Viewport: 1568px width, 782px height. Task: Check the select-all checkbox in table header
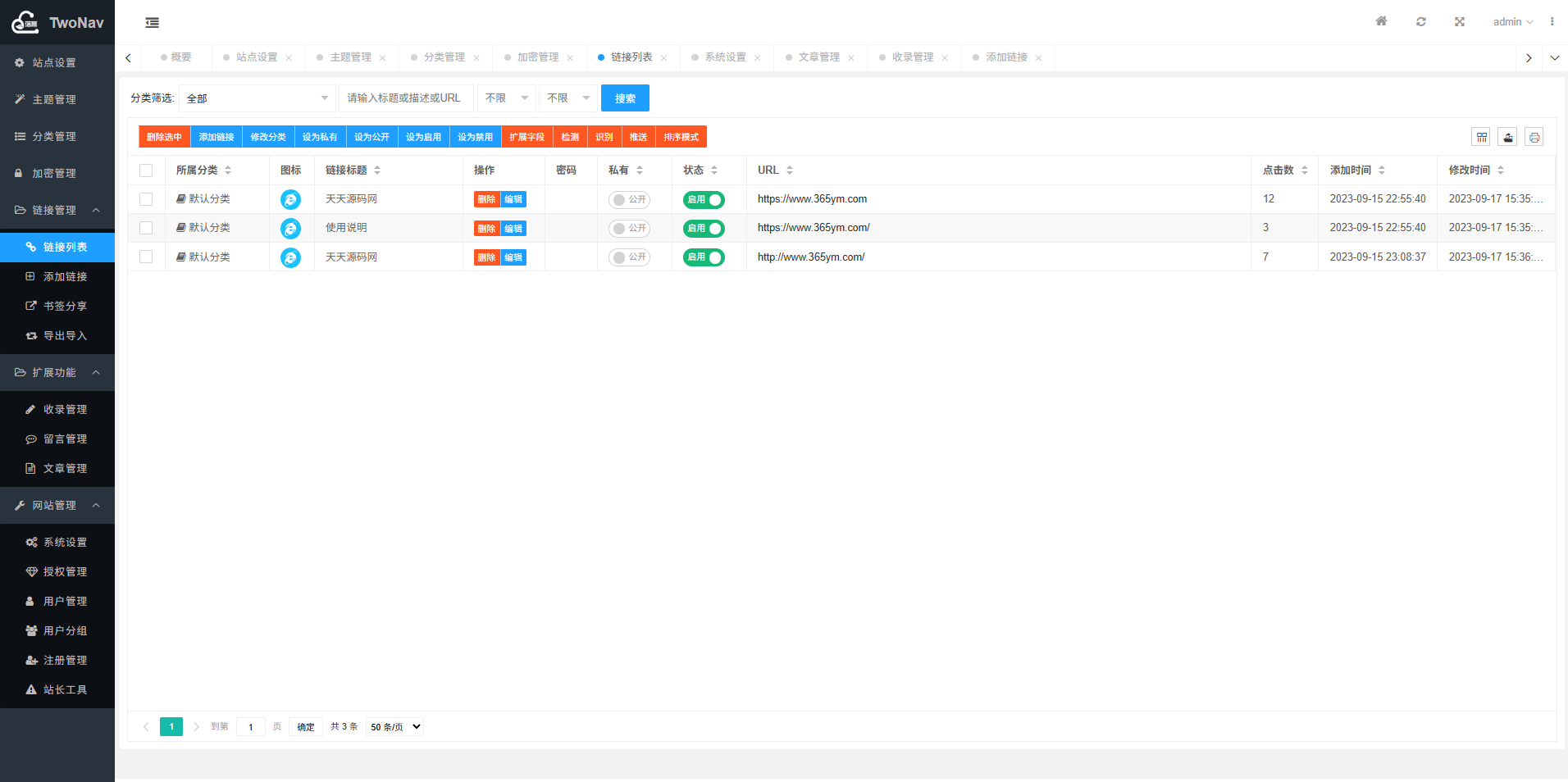pyautogui.click(x=147, y=170)
